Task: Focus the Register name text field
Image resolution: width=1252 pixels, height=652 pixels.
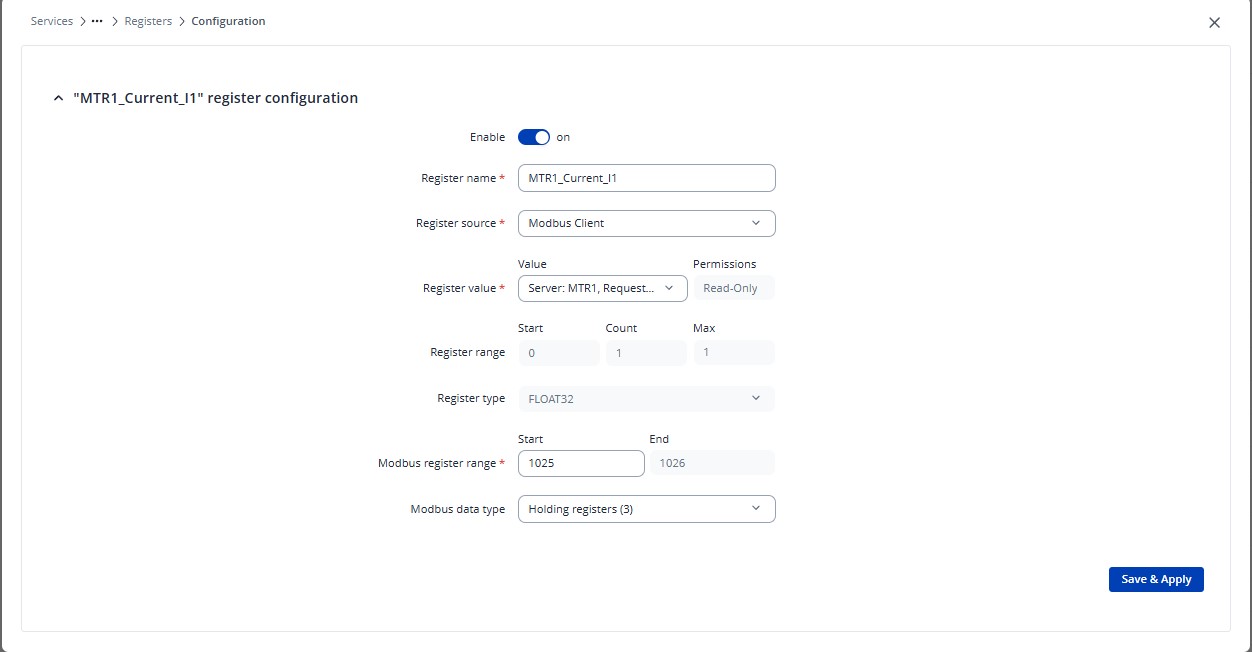Action: click(x=646, y=178)
